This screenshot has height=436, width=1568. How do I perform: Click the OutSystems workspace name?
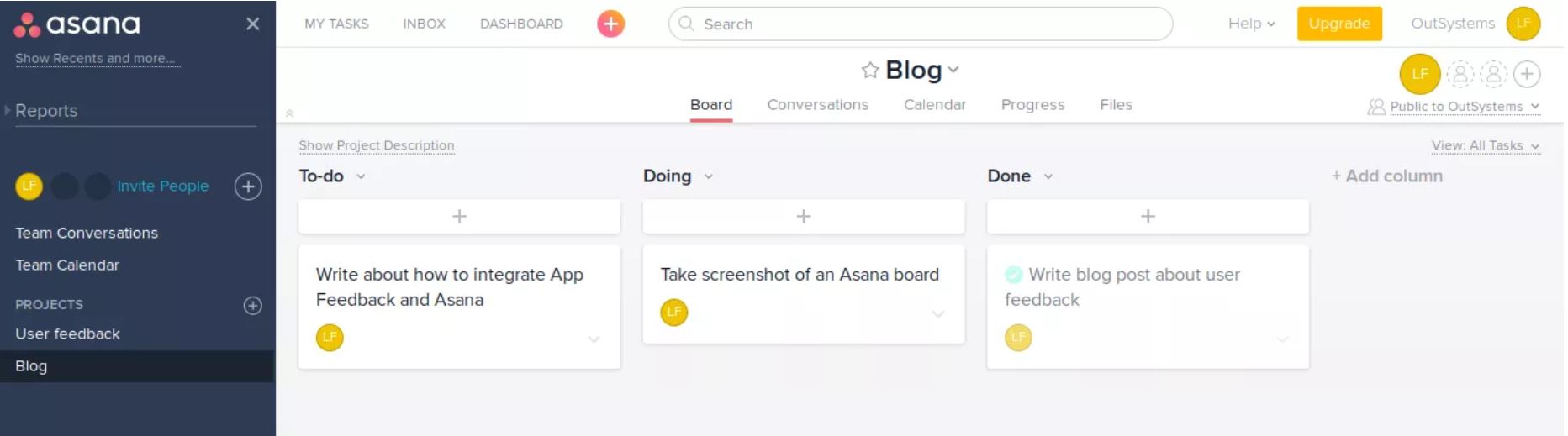tap(1453, 24)
